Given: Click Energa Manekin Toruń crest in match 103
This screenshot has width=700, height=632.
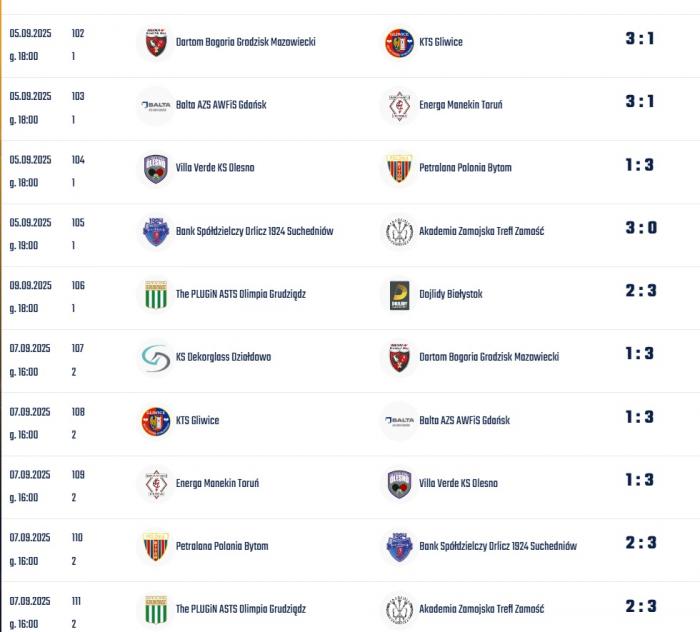Looking at the screenshot, I should [399, 106].
